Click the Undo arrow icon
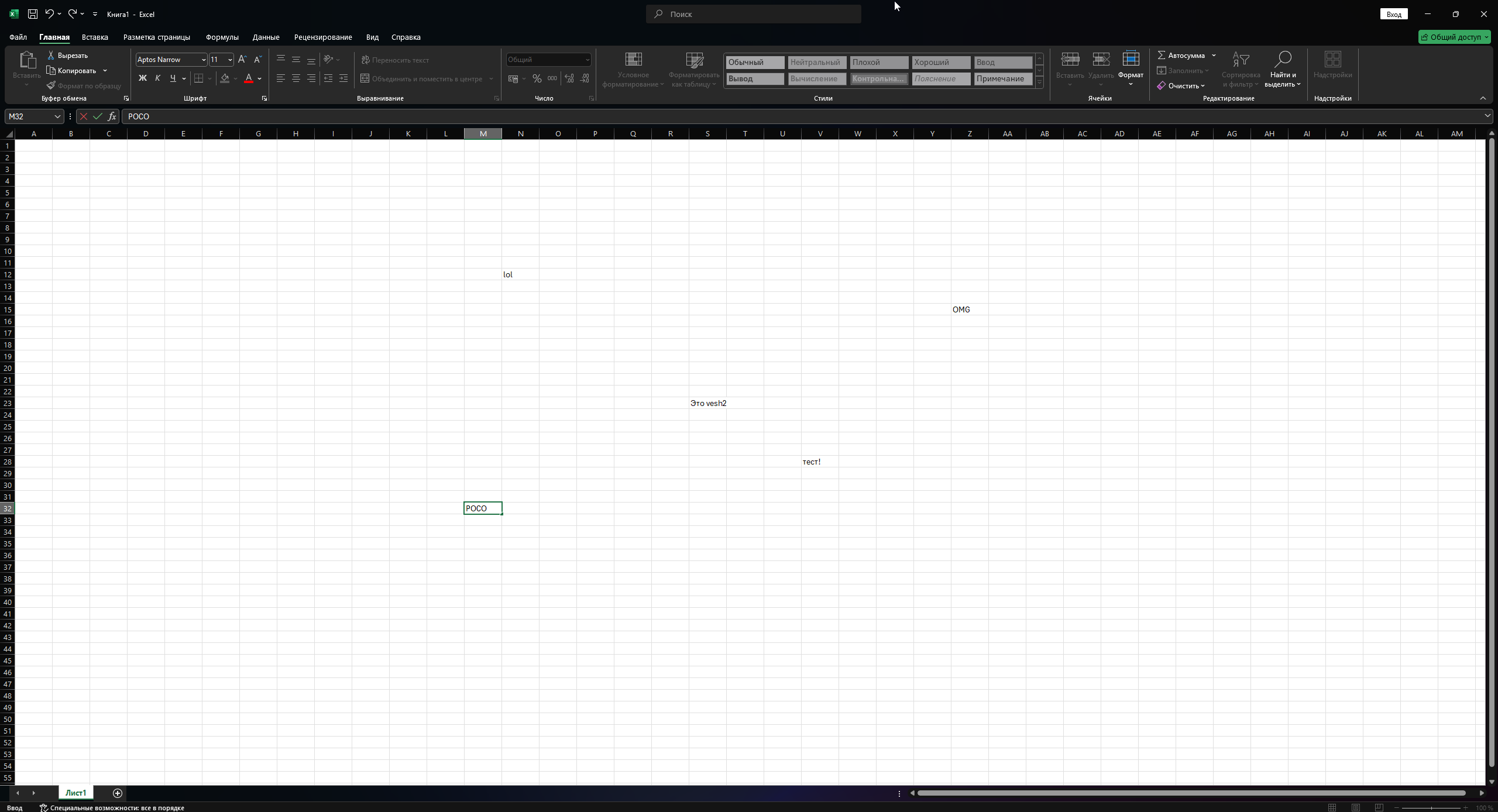Viewport: 1498px width, 812px height. click(x=49, y=14)
